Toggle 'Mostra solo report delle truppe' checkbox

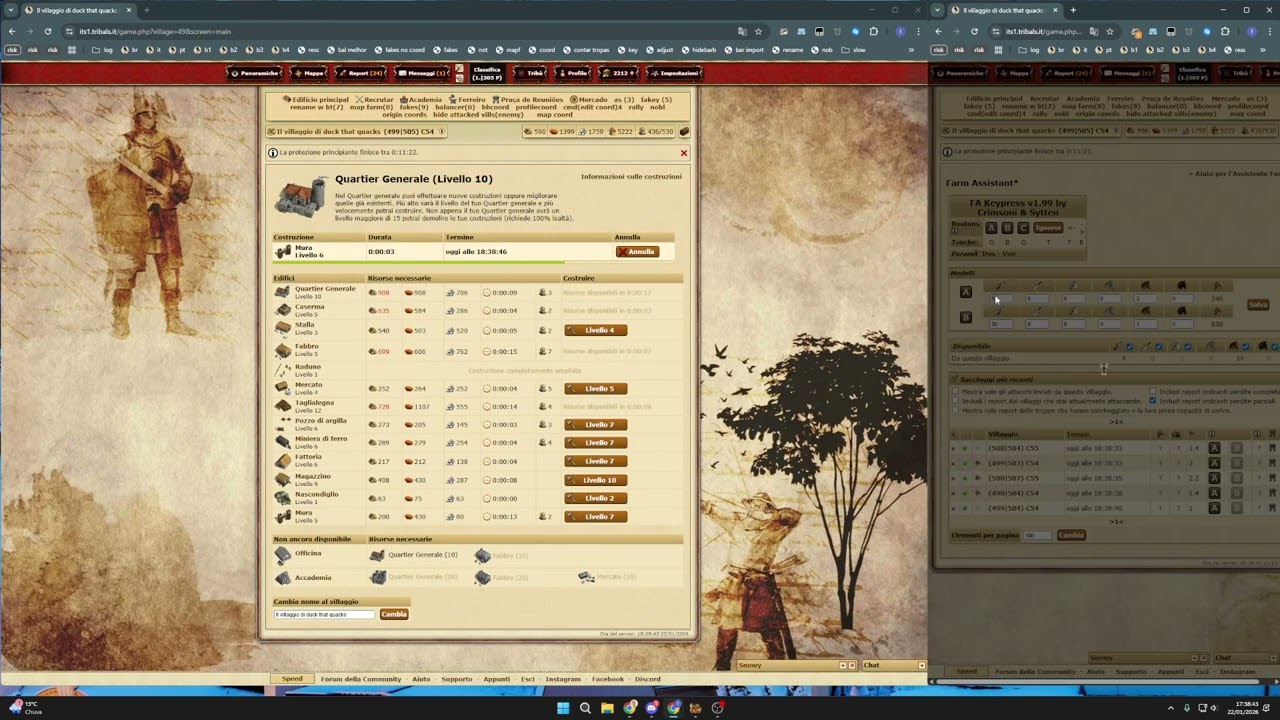[955, 410]
